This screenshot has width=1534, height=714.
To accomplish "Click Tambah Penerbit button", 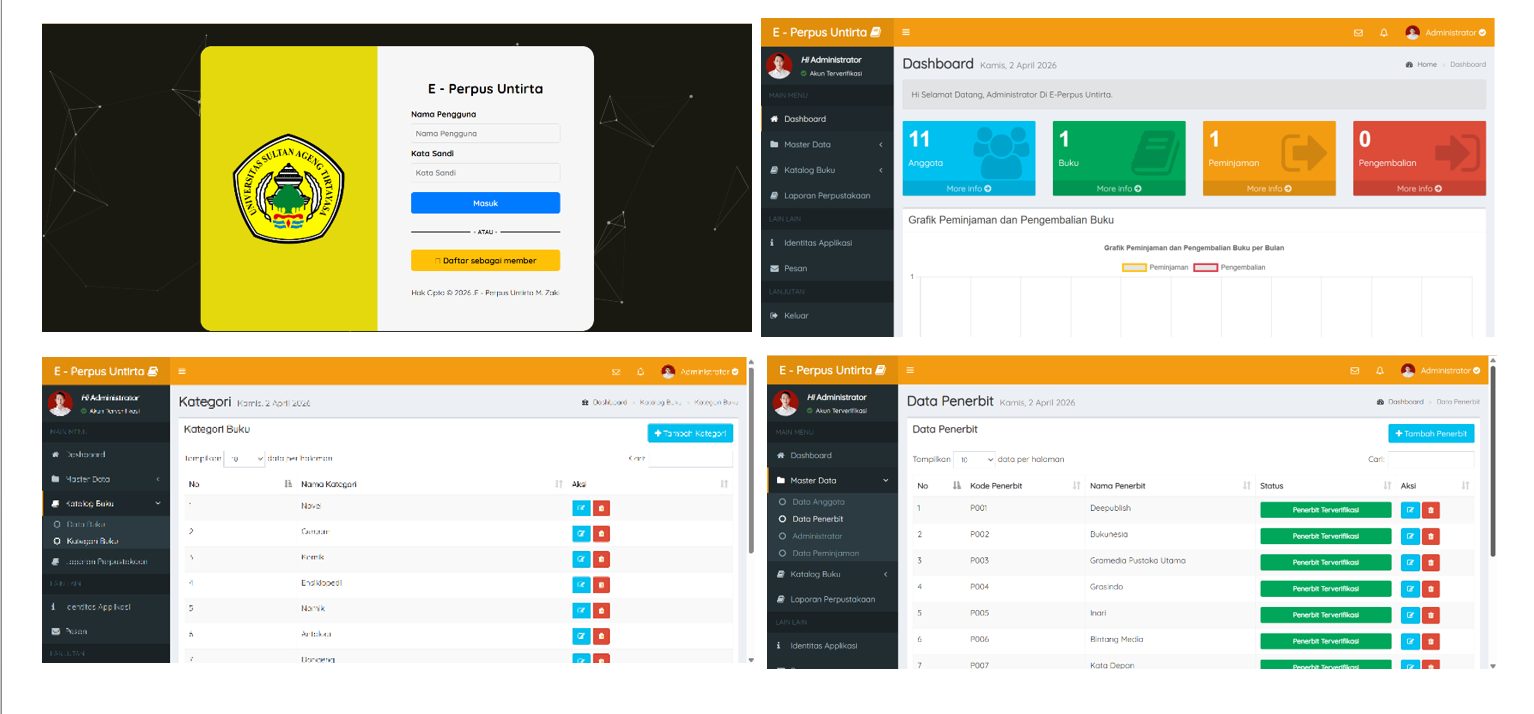I will coord(1431,434).
